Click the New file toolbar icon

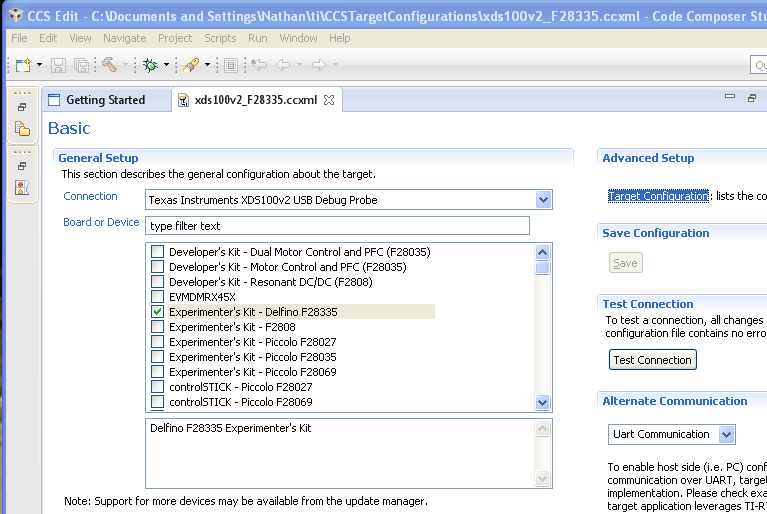[x=22, y=65]
